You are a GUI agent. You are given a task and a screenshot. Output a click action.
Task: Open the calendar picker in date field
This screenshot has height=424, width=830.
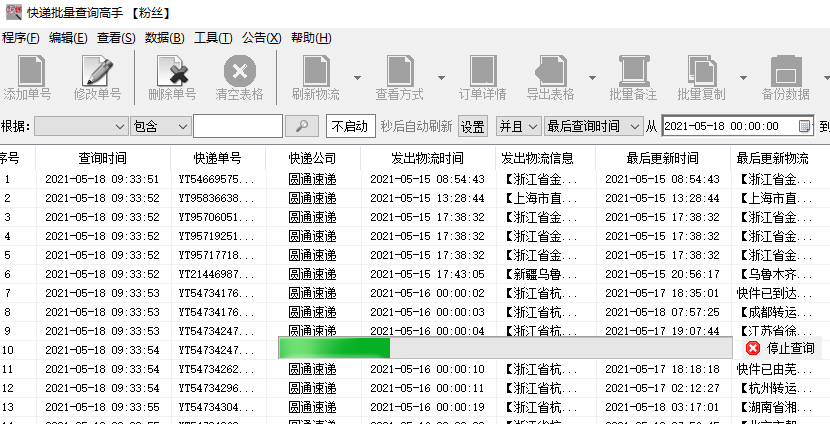point(804,127)
